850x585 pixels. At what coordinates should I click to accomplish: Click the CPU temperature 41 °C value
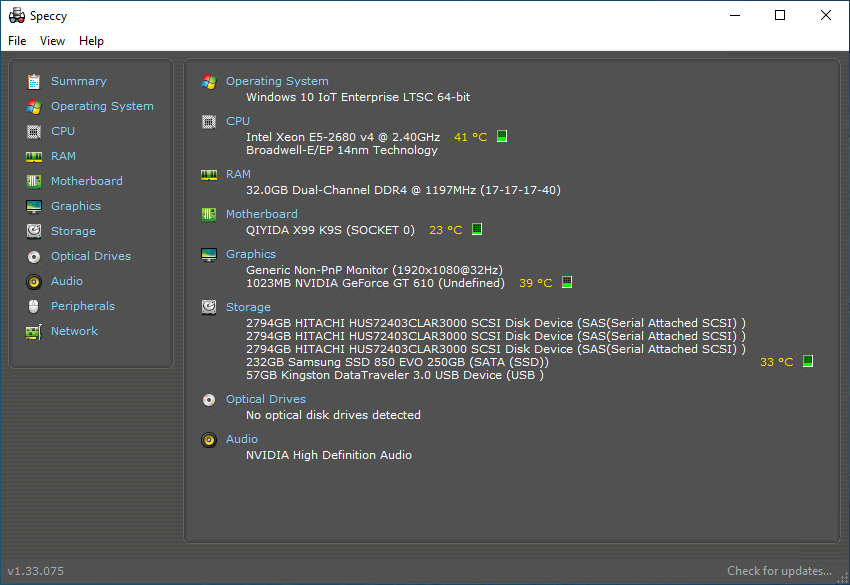tap(471, 137)
